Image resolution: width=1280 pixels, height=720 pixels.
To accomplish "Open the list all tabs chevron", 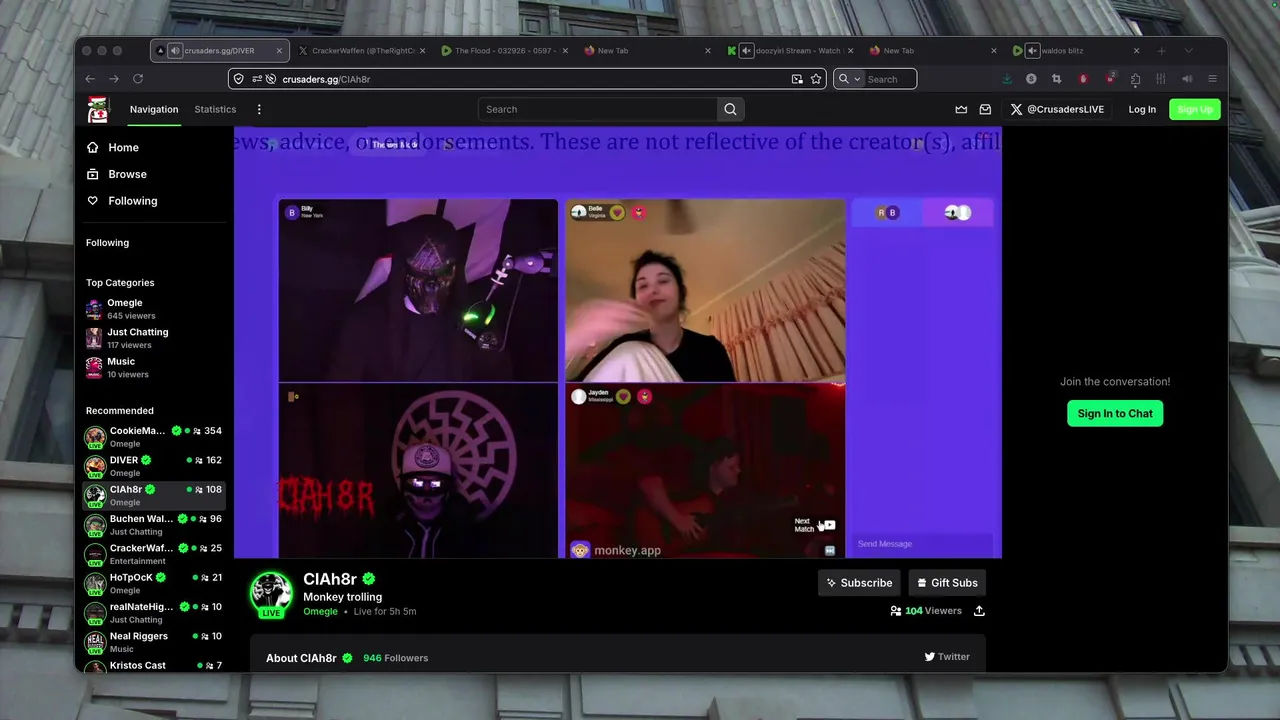I will coord(1188,50).
